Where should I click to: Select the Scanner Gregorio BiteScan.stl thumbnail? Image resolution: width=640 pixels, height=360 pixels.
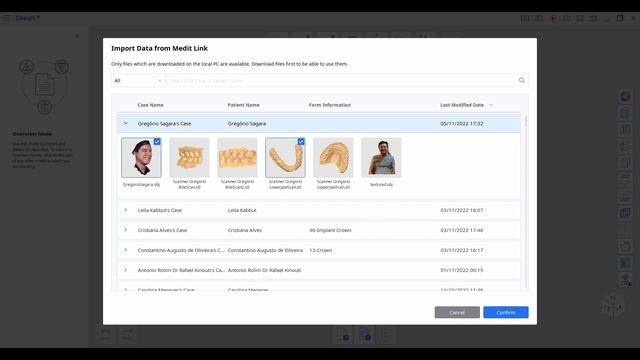coord(189,158)
